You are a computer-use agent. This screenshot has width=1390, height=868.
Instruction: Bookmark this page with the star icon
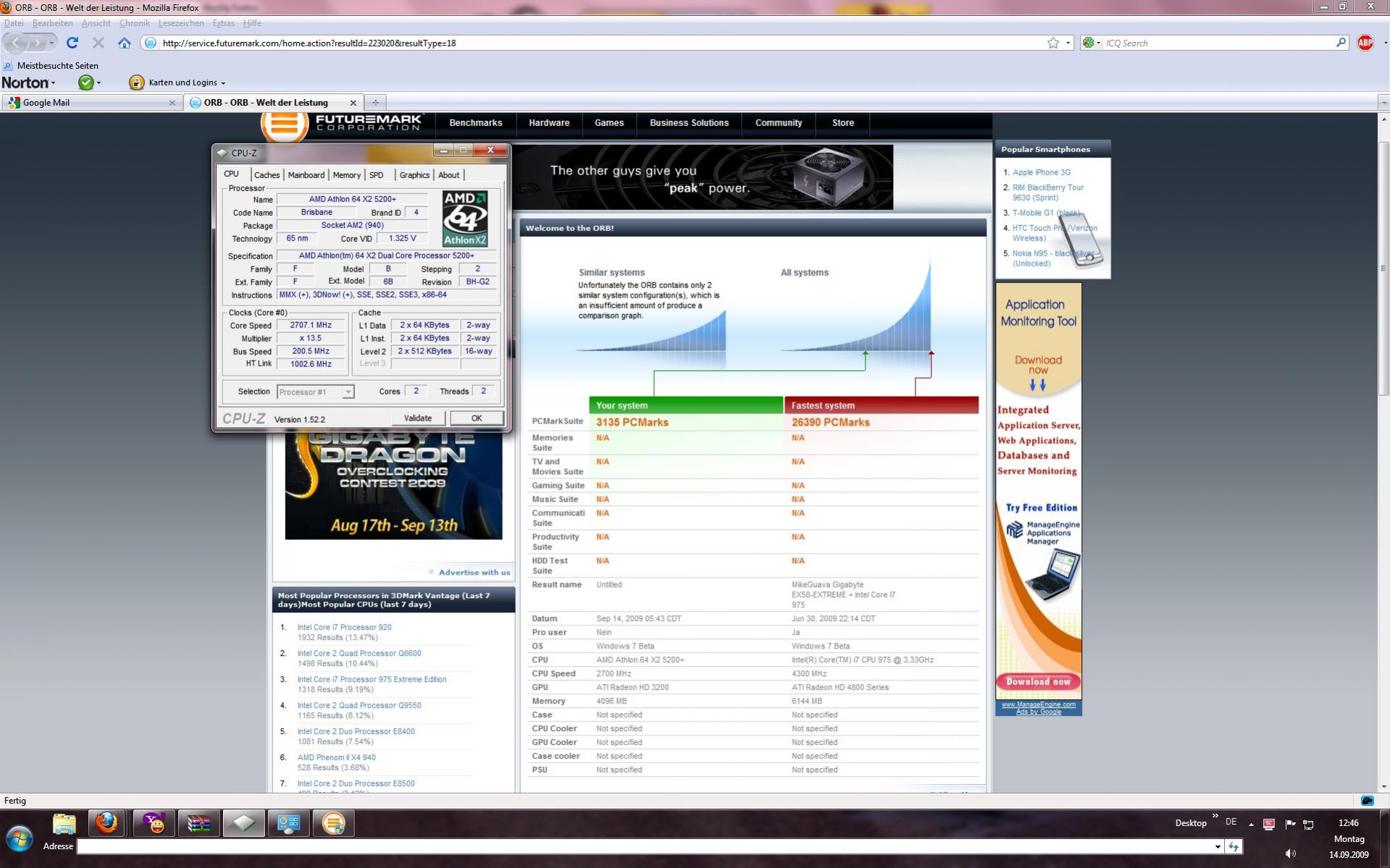coord(1053,43)
